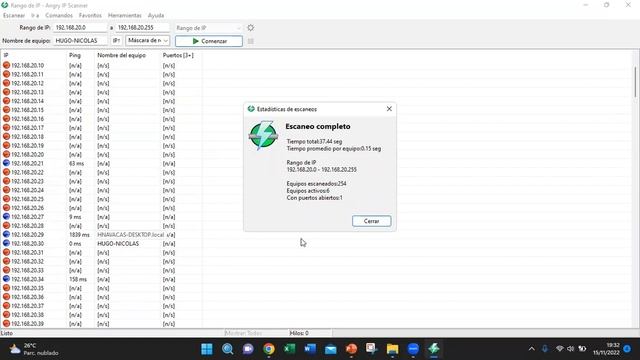Sort by the IP column header

pyautogui.click(x=33, y=55)
